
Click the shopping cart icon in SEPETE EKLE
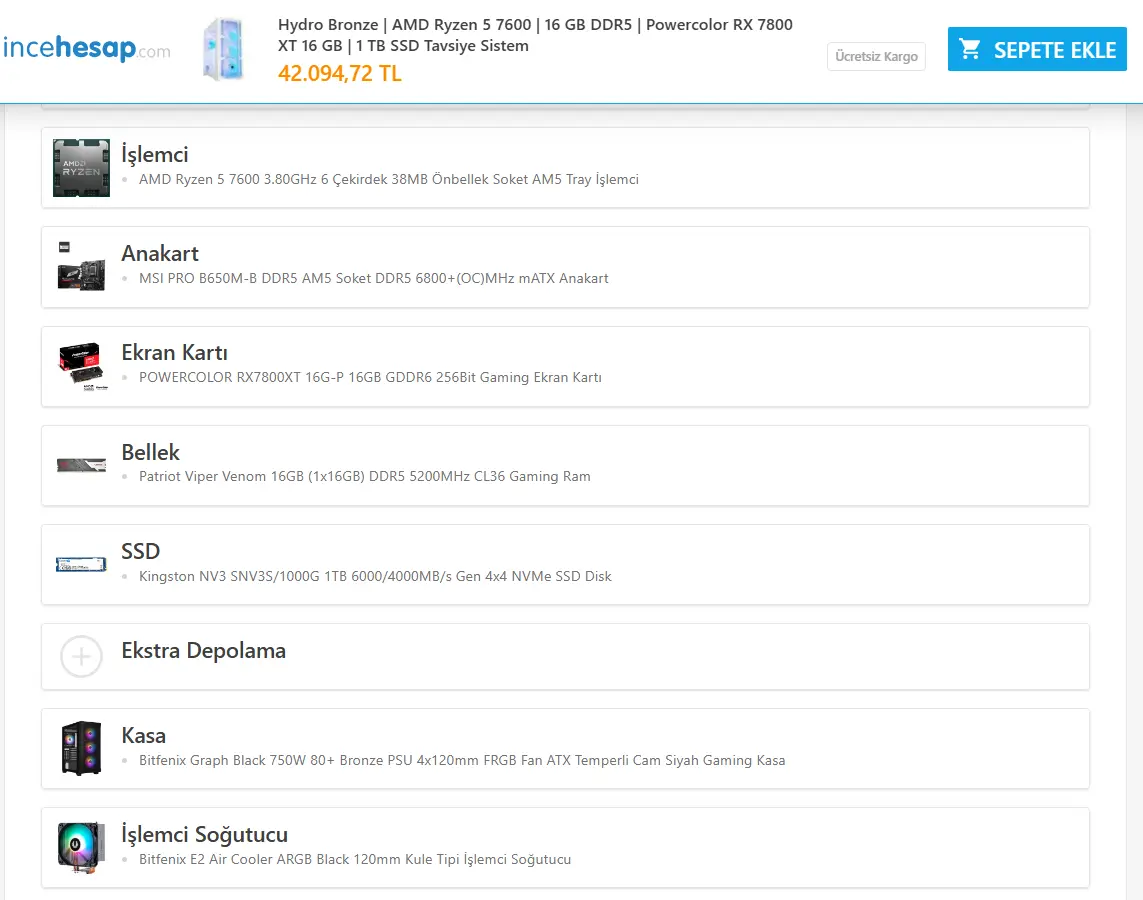coord(970,49)
